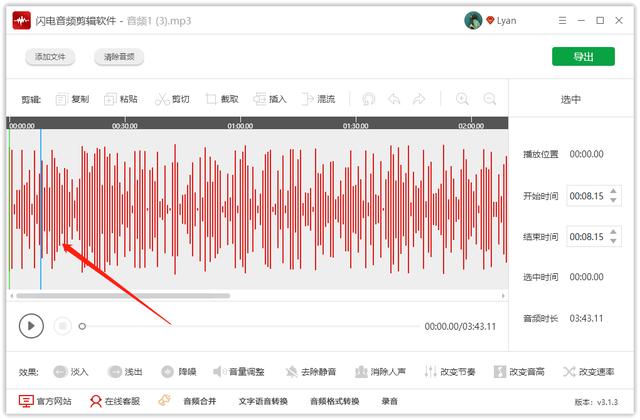Minimize the application window
The height and width of the screenshot is (420, 640).
pyautogui.click(x=581, y=20)
